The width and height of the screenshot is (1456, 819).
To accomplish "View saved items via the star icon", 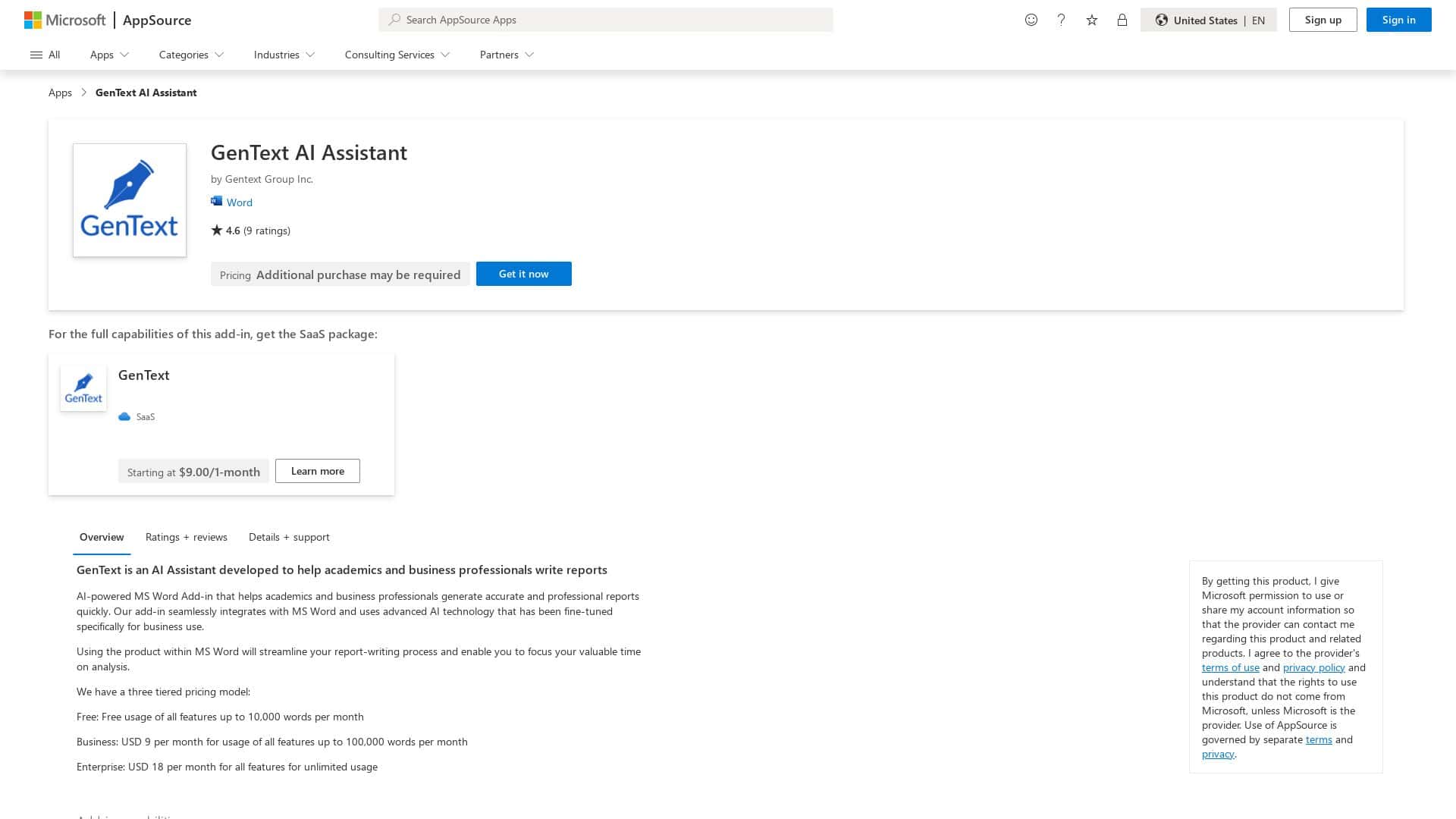I will [1092, 20].
